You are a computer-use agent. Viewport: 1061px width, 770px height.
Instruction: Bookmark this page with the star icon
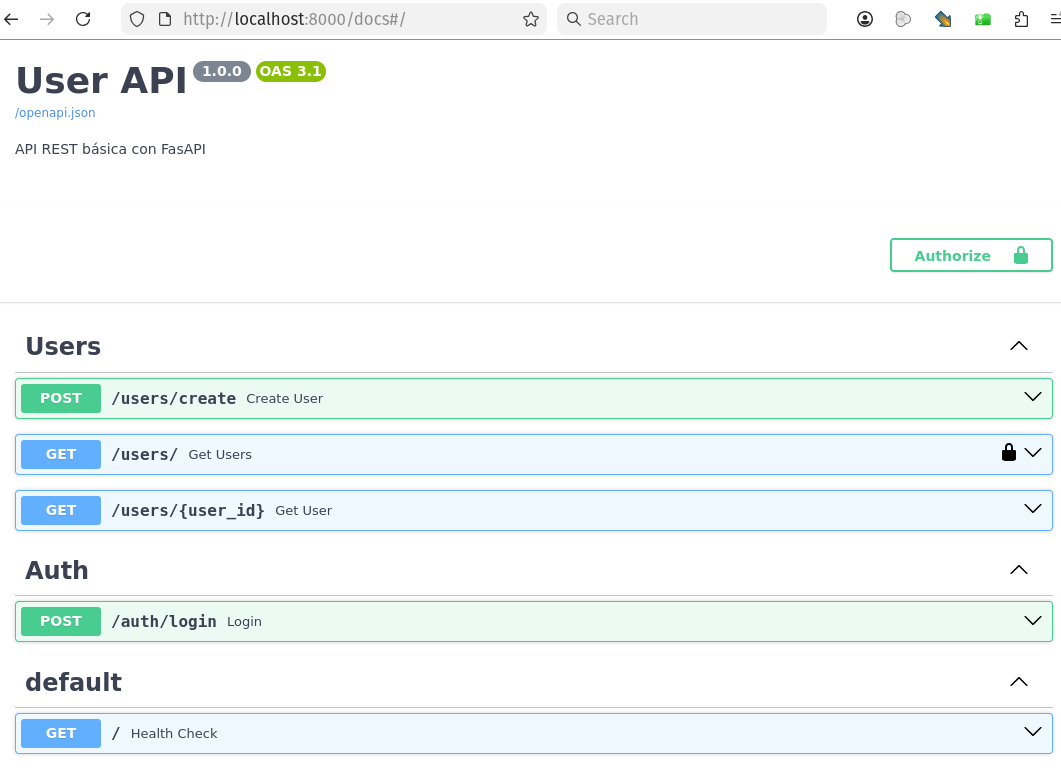pos(531,19)
